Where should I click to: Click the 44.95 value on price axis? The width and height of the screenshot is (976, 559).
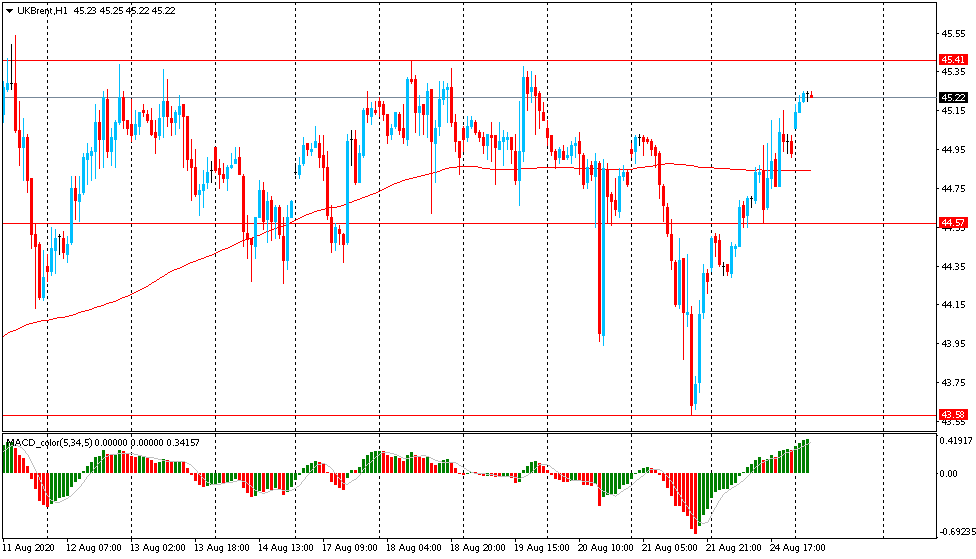[x=952, y=150]
